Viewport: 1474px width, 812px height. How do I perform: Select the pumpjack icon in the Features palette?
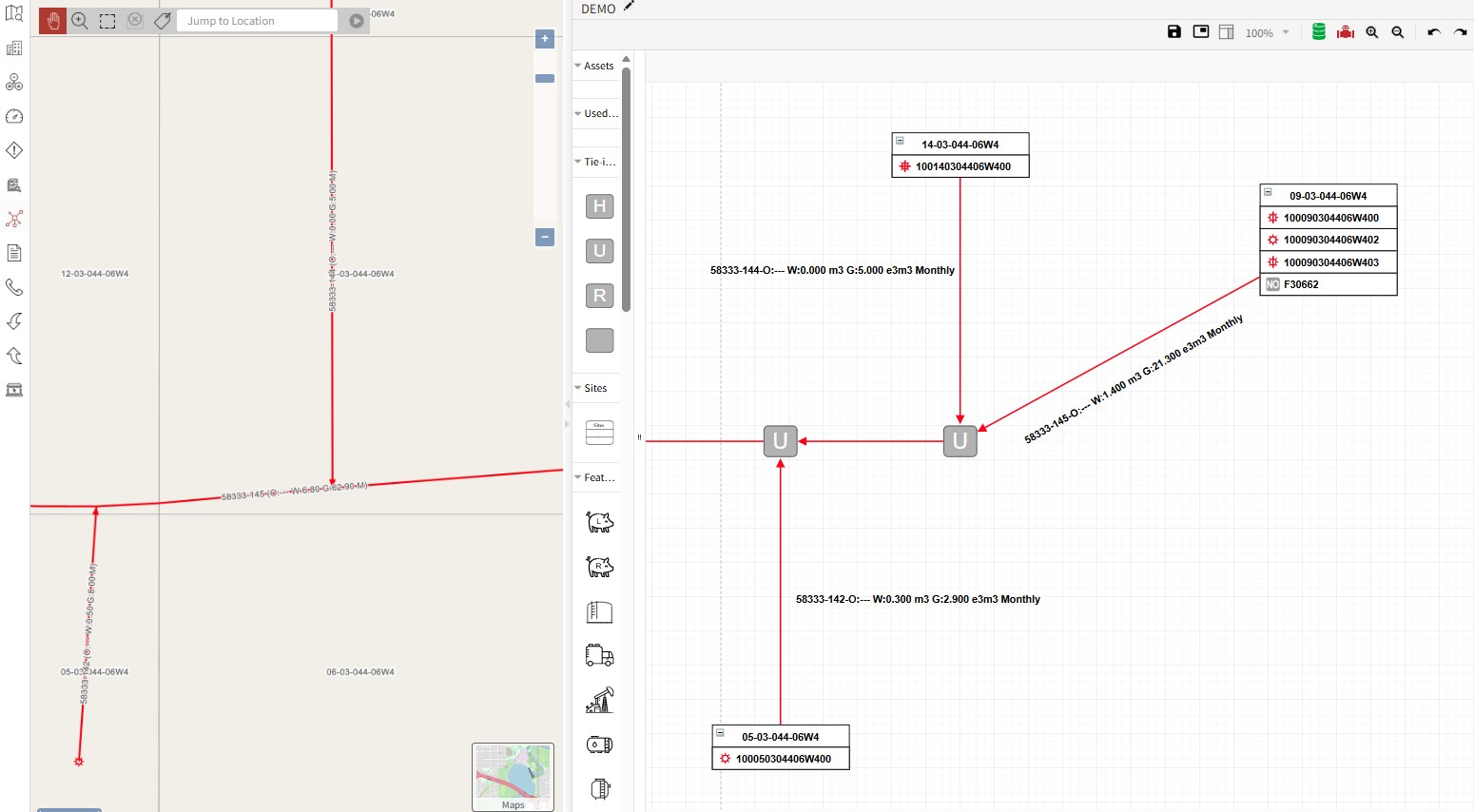[x=598, y=699]
